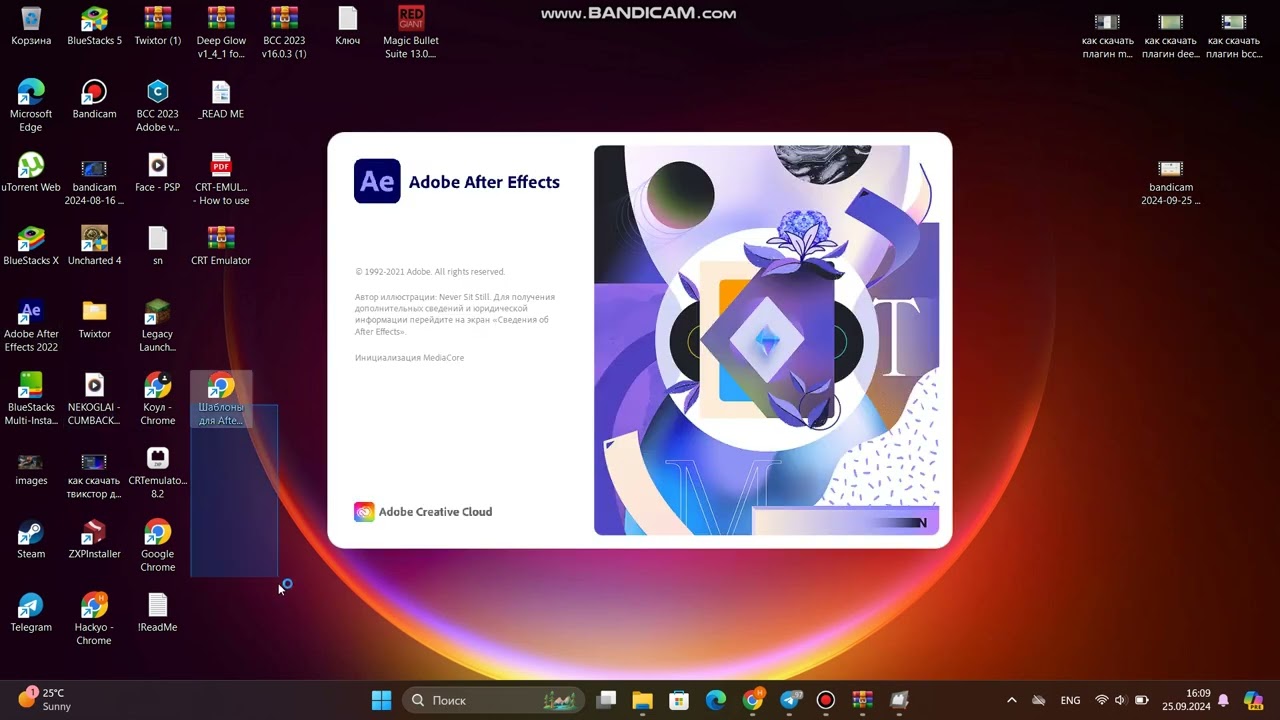Open the notification bell

(1223, 700)
